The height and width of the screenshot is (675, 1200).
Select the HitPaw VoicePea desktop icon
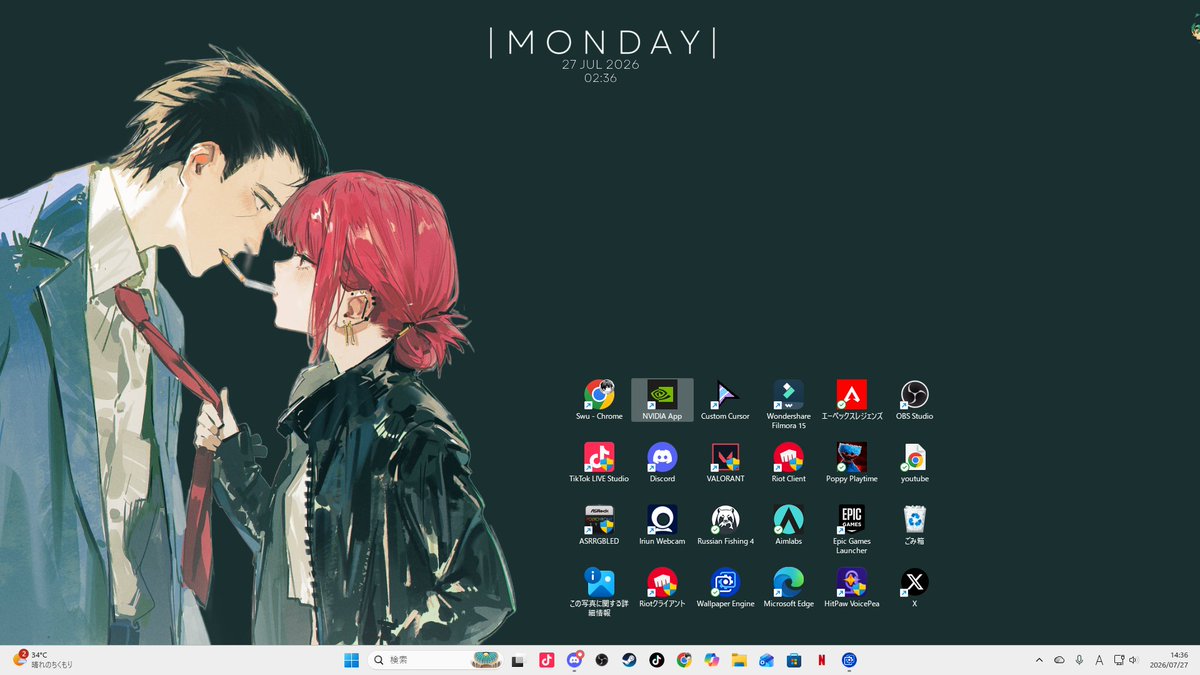click(852, 588)
